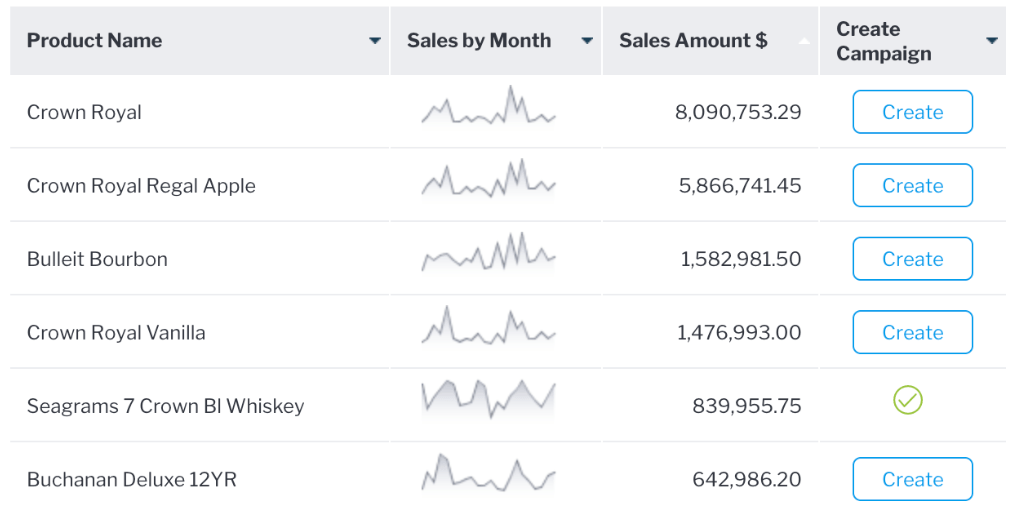Click the Seagrams 7 Crown sparkline chart
The width and height of the screenshot is (1014, 514).
pos(488,399)
